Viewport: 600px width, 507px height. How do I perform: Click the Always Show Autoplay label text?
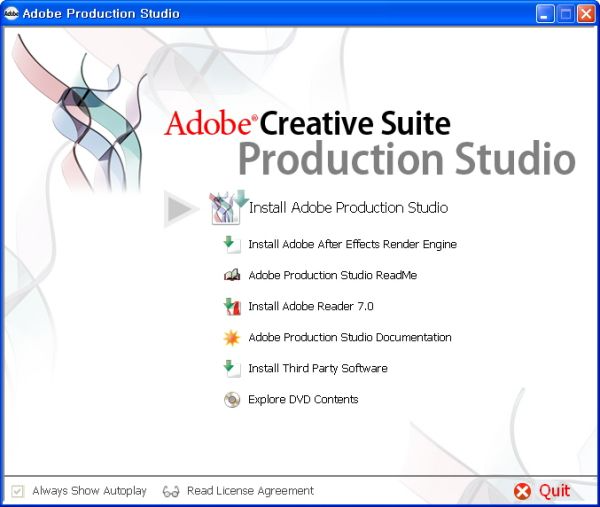(x=90, y=491)
